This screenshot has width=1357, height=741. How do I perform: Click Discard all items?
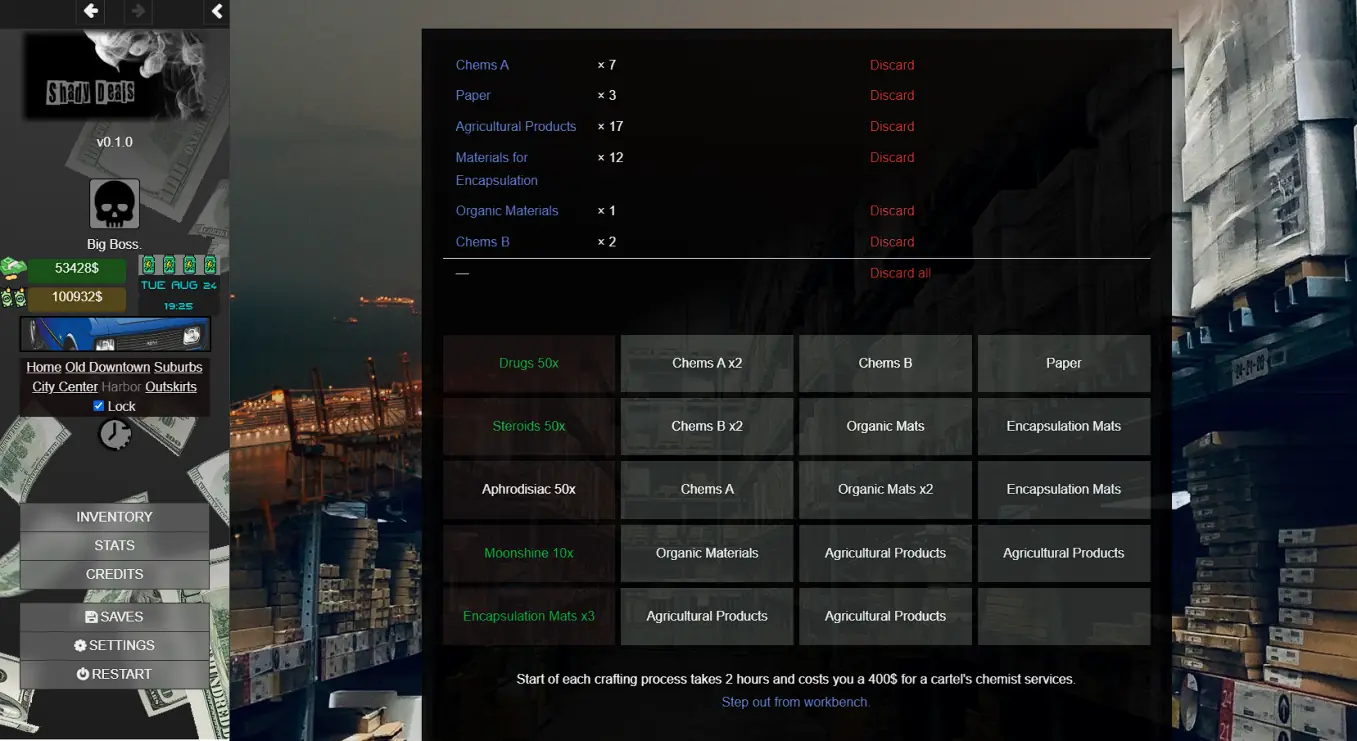coord(900,273)
